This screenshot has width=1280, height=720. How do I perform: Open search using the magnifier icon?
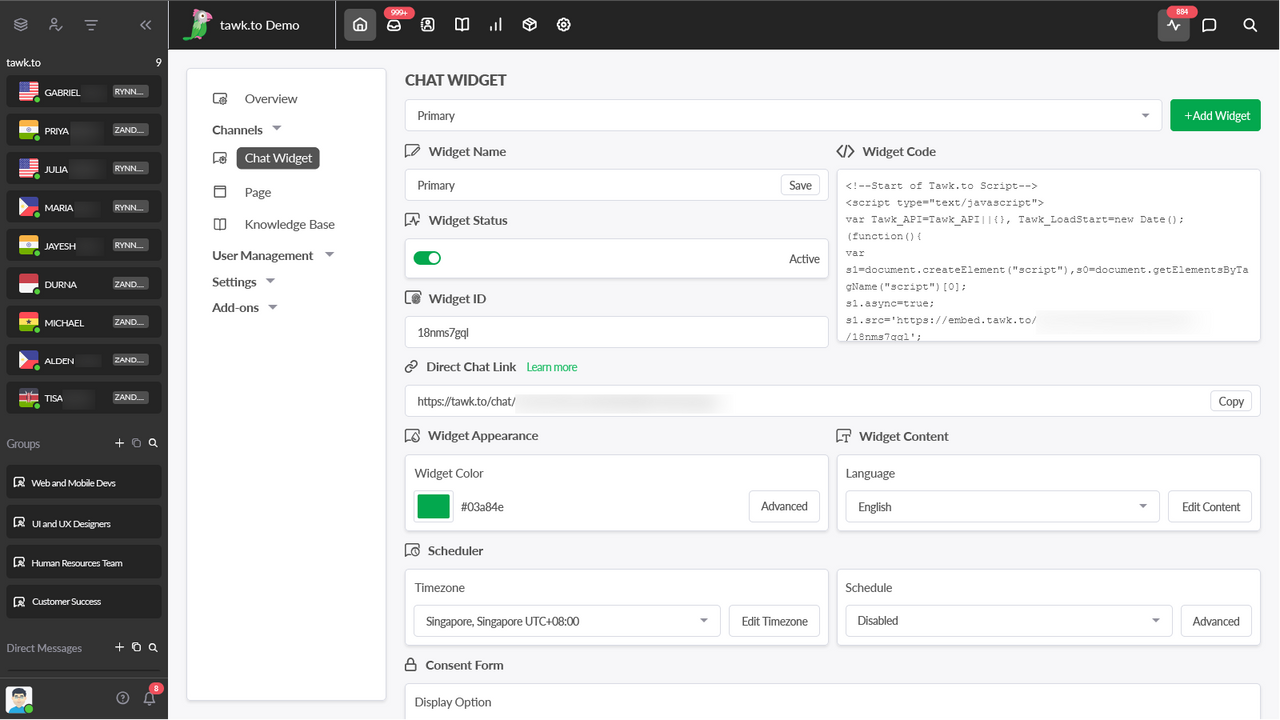(1249, 25)
